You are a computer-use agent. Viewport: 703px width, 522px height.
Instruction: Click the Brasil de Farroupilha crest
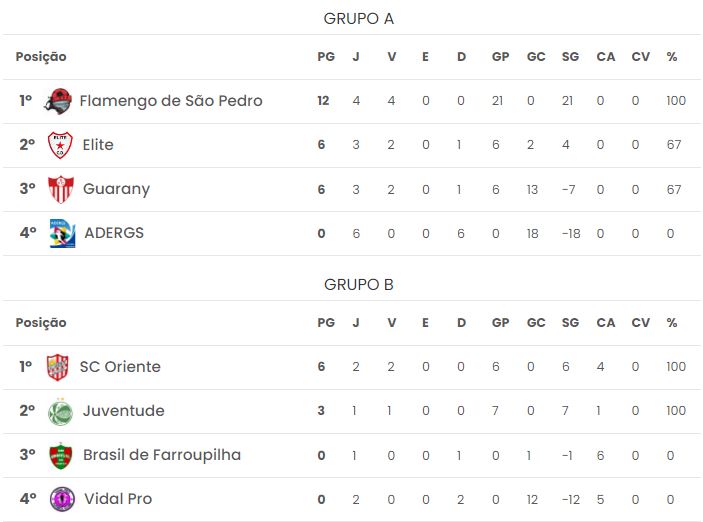61,455
